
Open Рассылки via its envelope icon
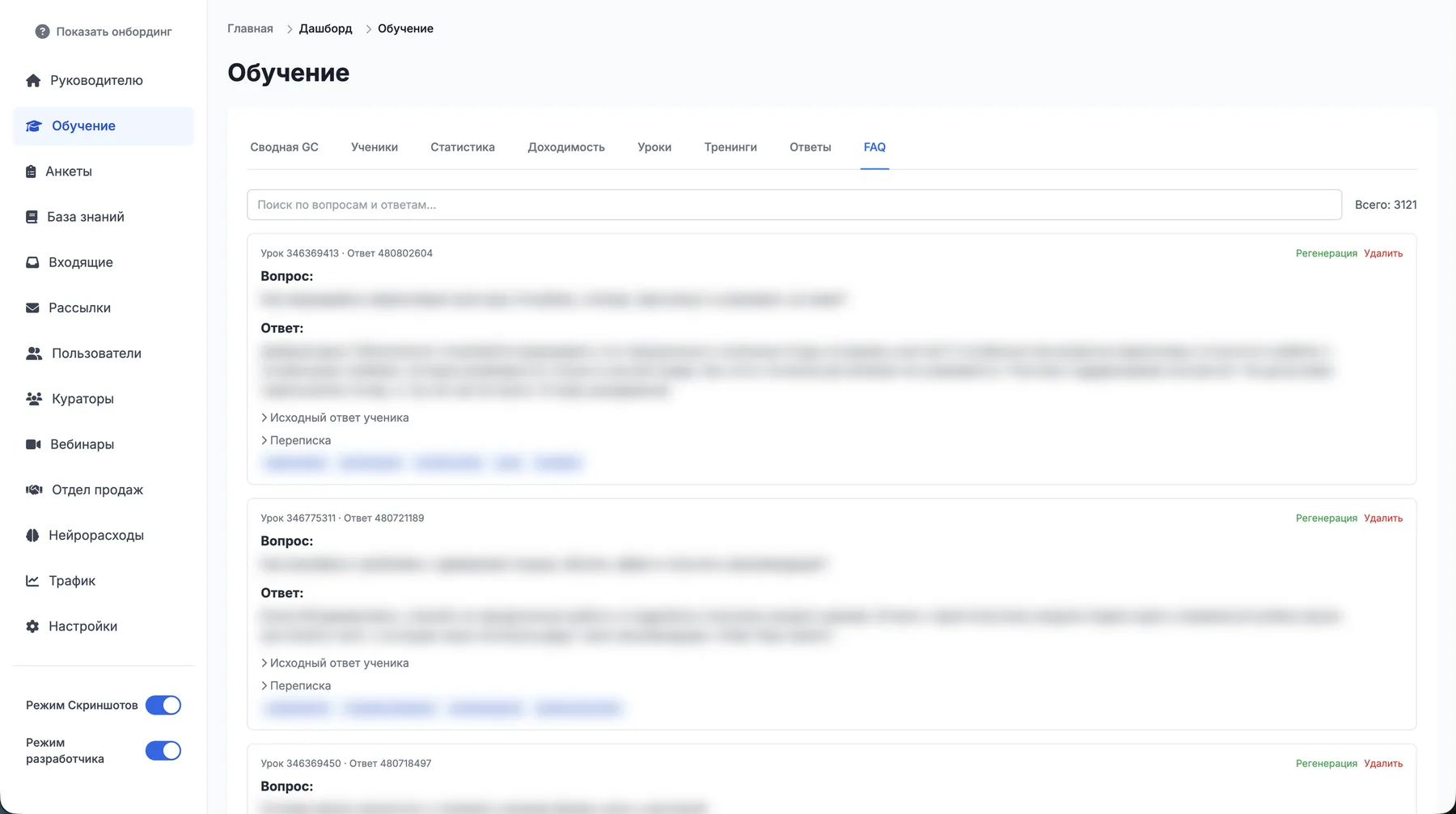(x=32, y=307)
